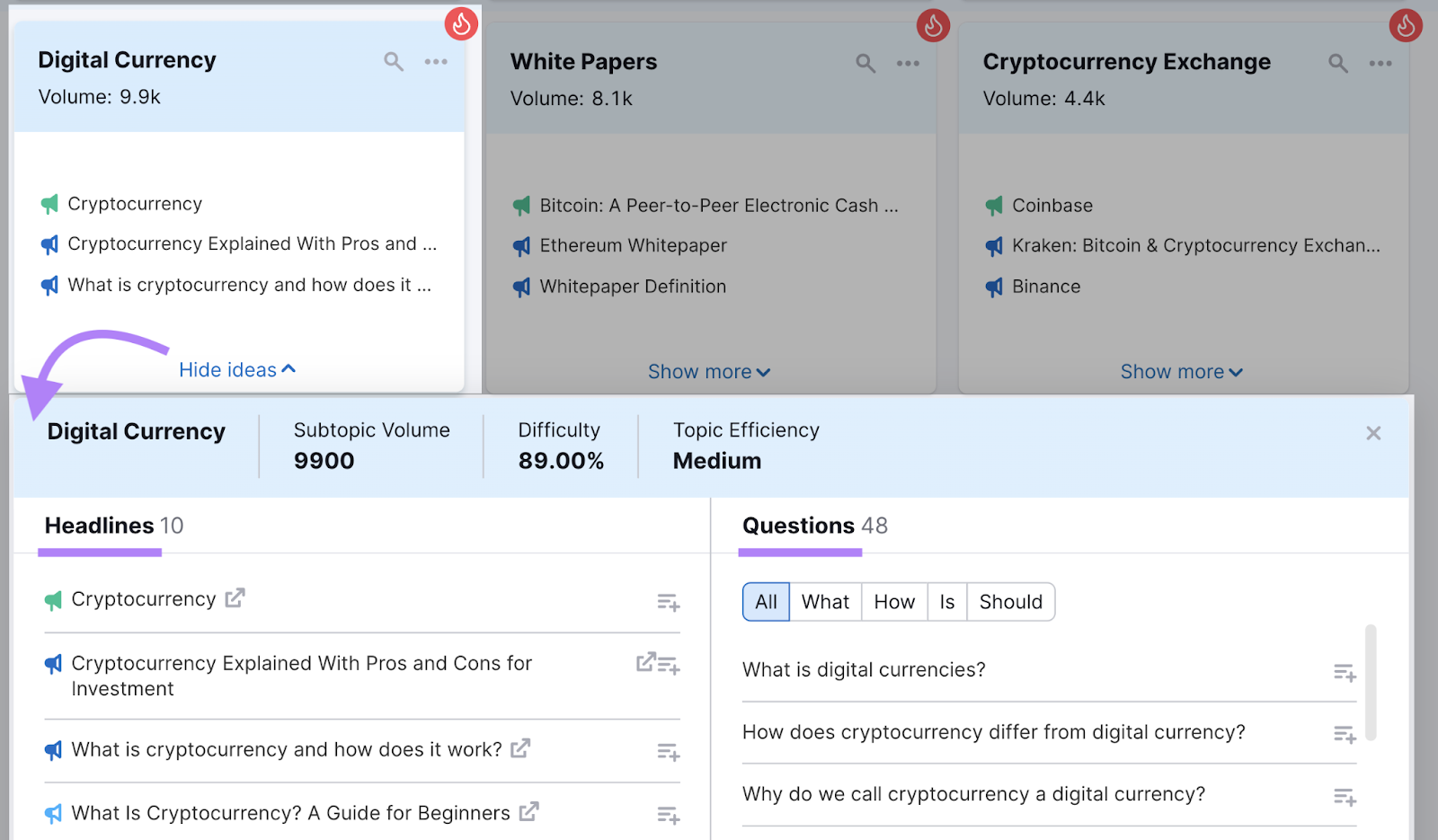Open external link for Guide for Beginners headline

(529, 811)
